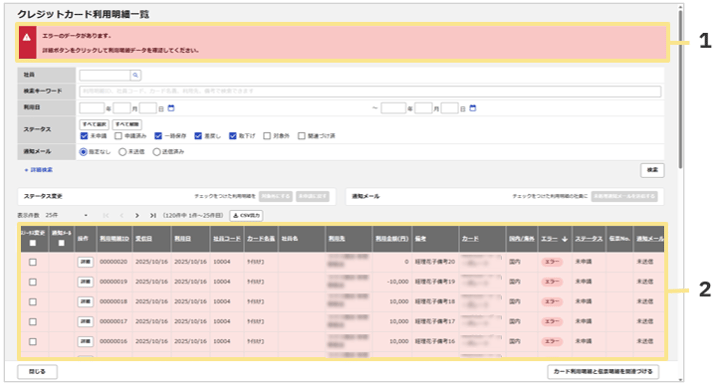Click the page vertical scrollbar
The width and height of the screenshot is (717, 385).
point(680,89)
